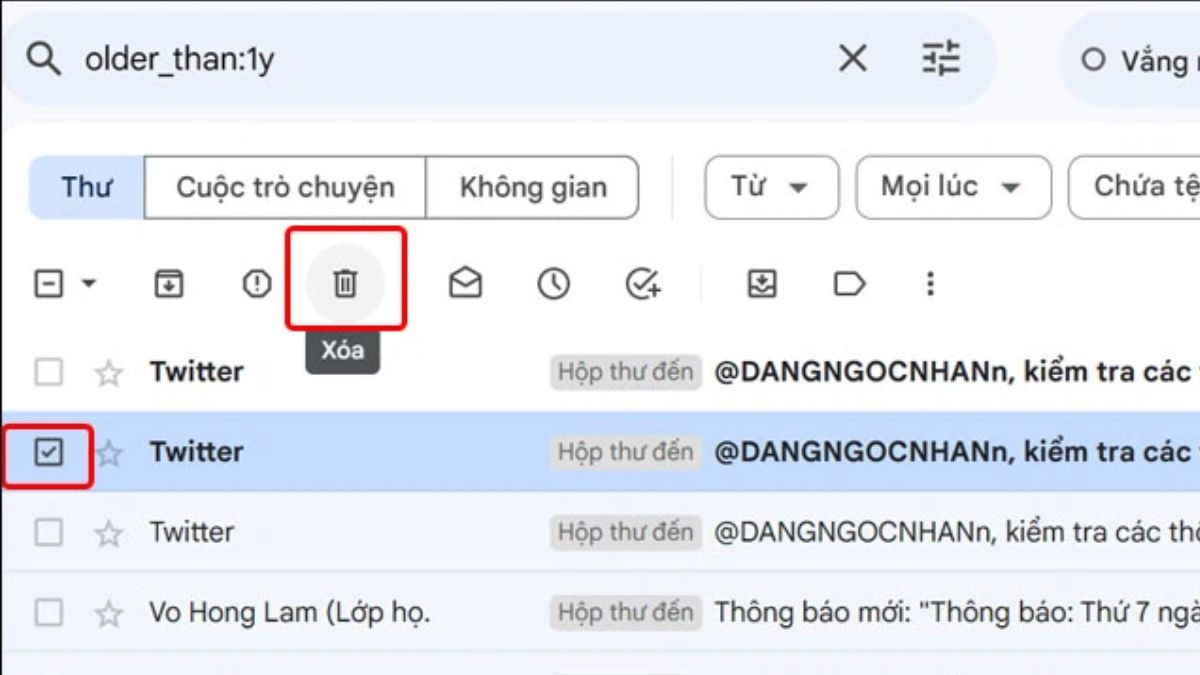The height and width of the screenshot is (675, 1200).
Task: Select the Move to icon
Action: point(761,283)
